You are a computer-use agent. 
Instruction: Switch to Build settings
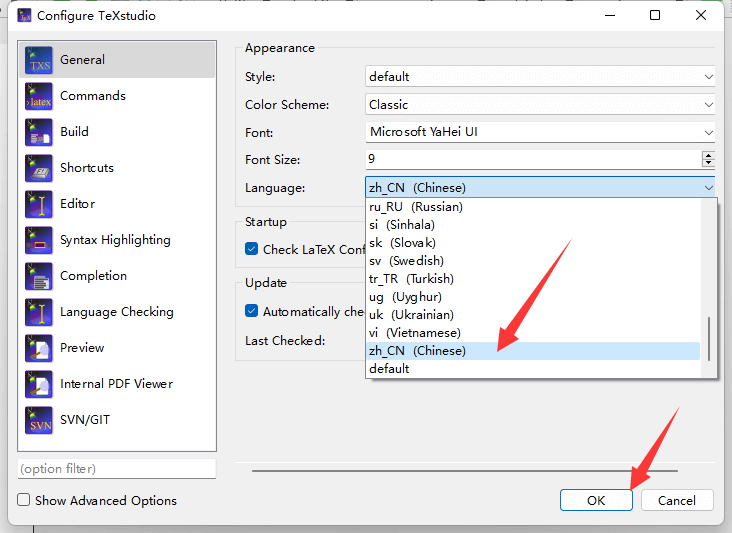coord(117,132)
